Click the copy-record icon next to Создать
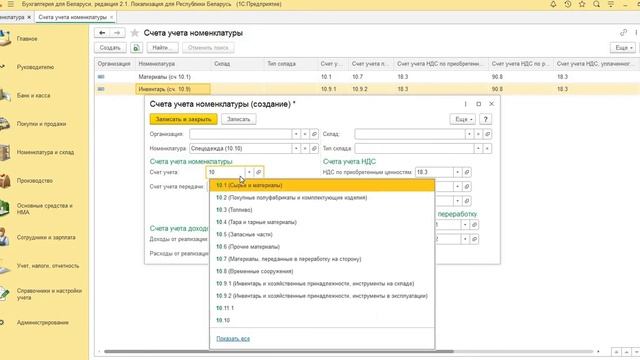This screenshot has height=360, width=640. point(136,48)
